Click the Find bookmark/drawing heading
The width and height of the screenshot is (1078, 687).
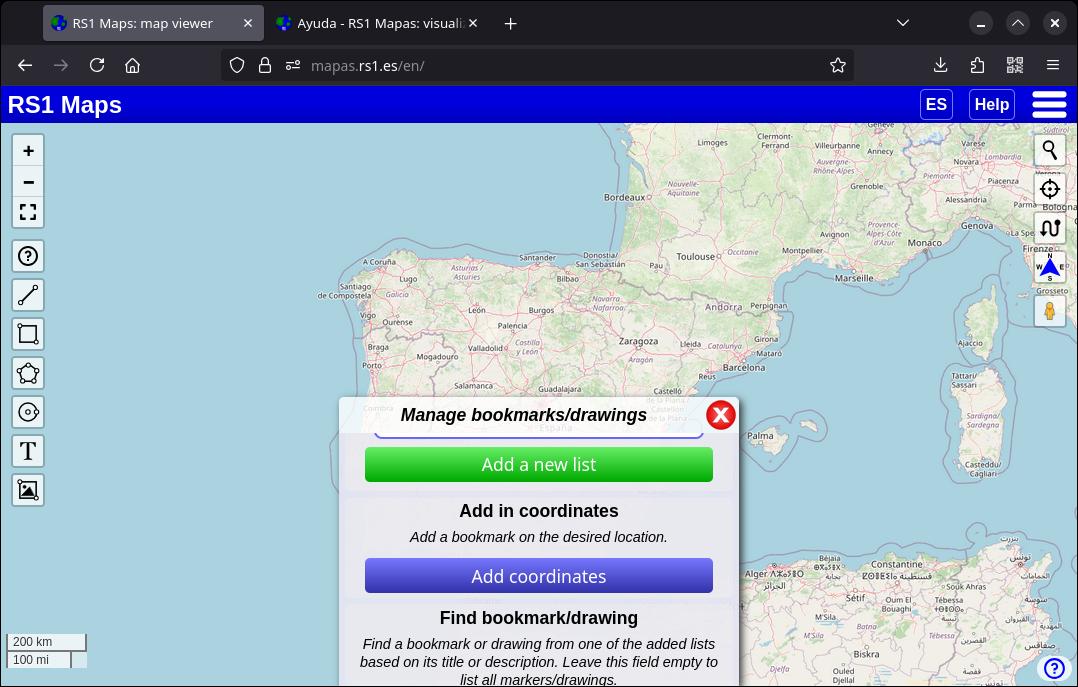pyautogui.click(x=539, y=618)
